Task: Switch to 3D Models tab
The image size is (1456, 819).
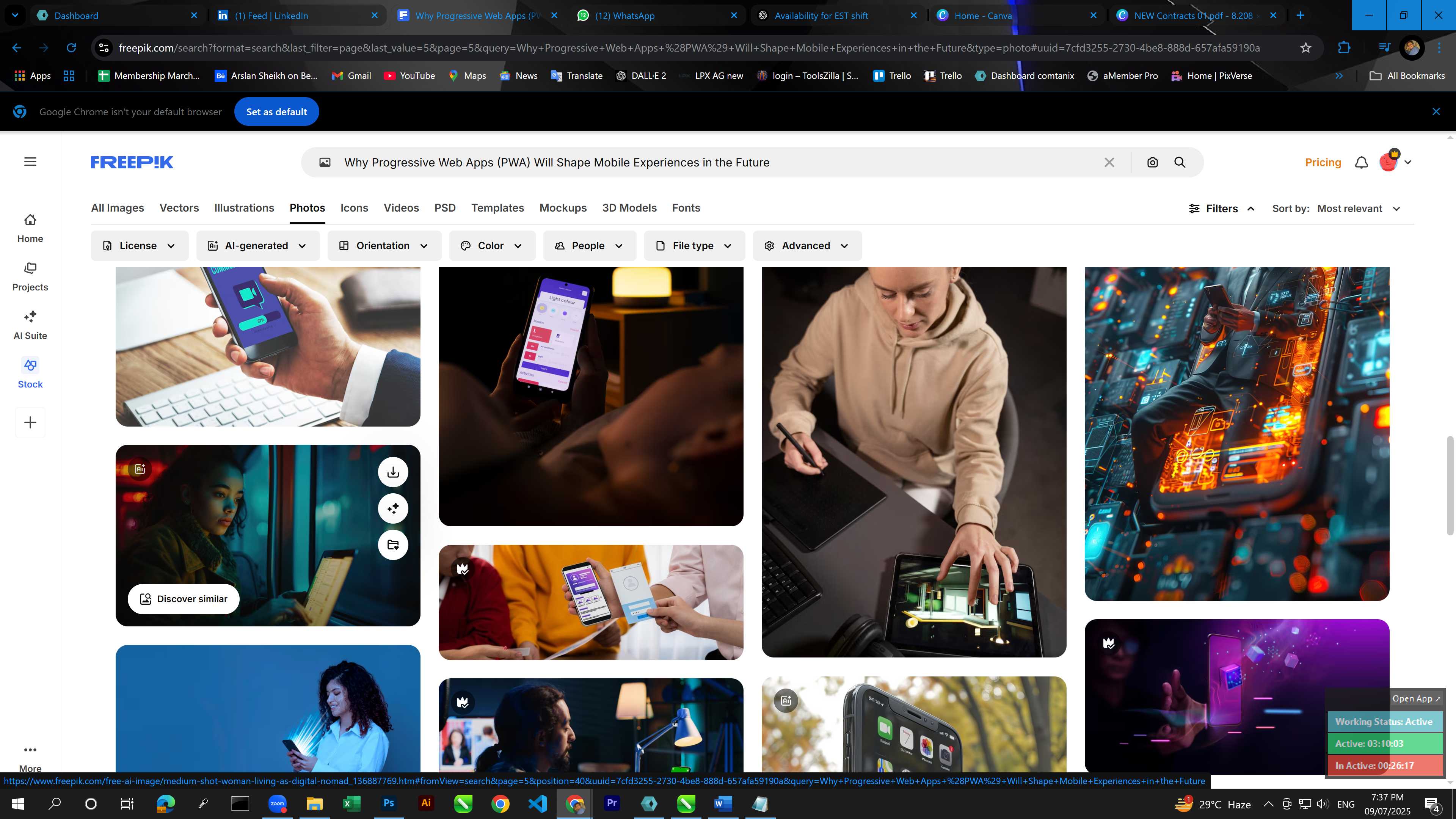Action: coord(629,208)
